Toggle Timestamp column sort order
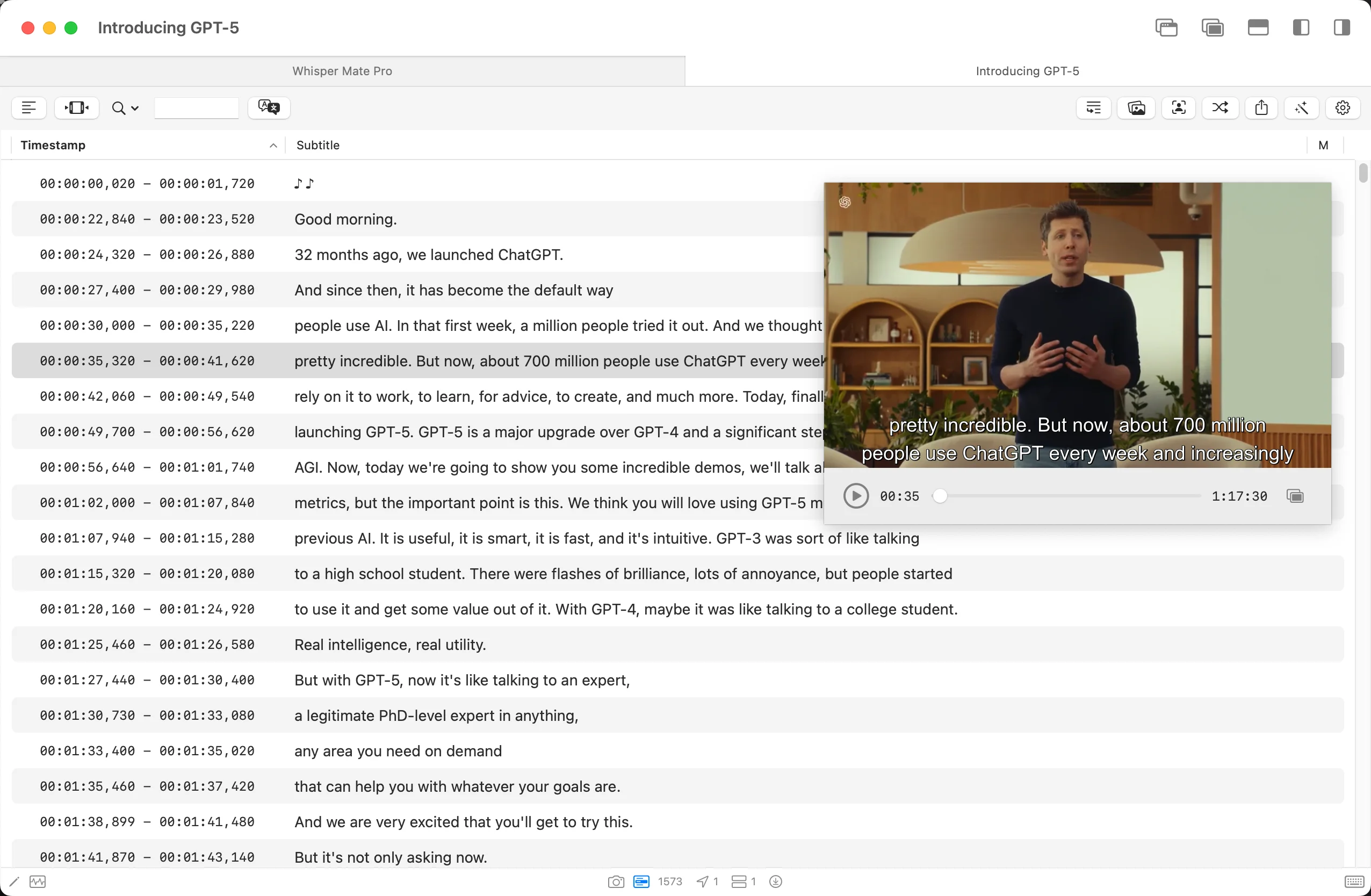 (x=273, y=146)
